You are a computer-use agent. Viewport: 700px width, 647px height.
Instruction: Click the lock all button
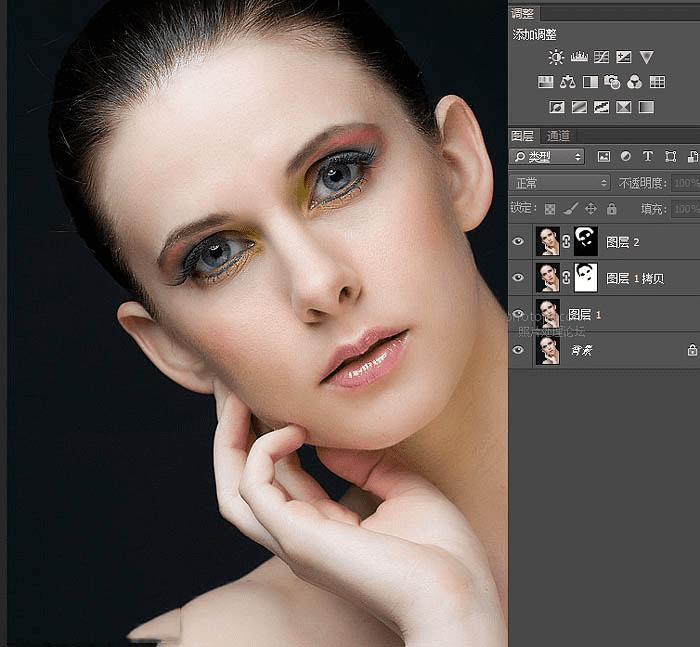(x=612, y=209)
